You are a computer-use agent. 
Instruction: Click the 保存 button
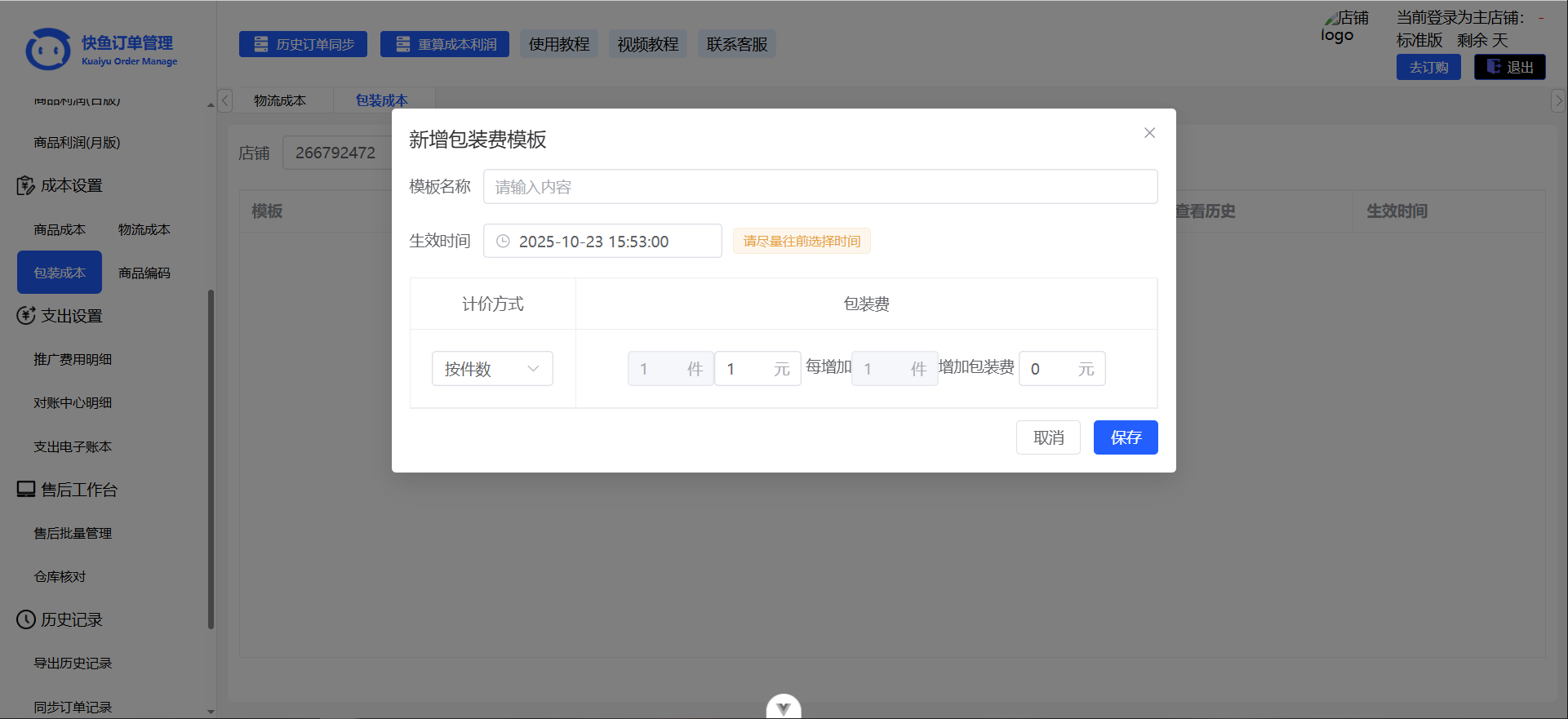[1125, 438]
